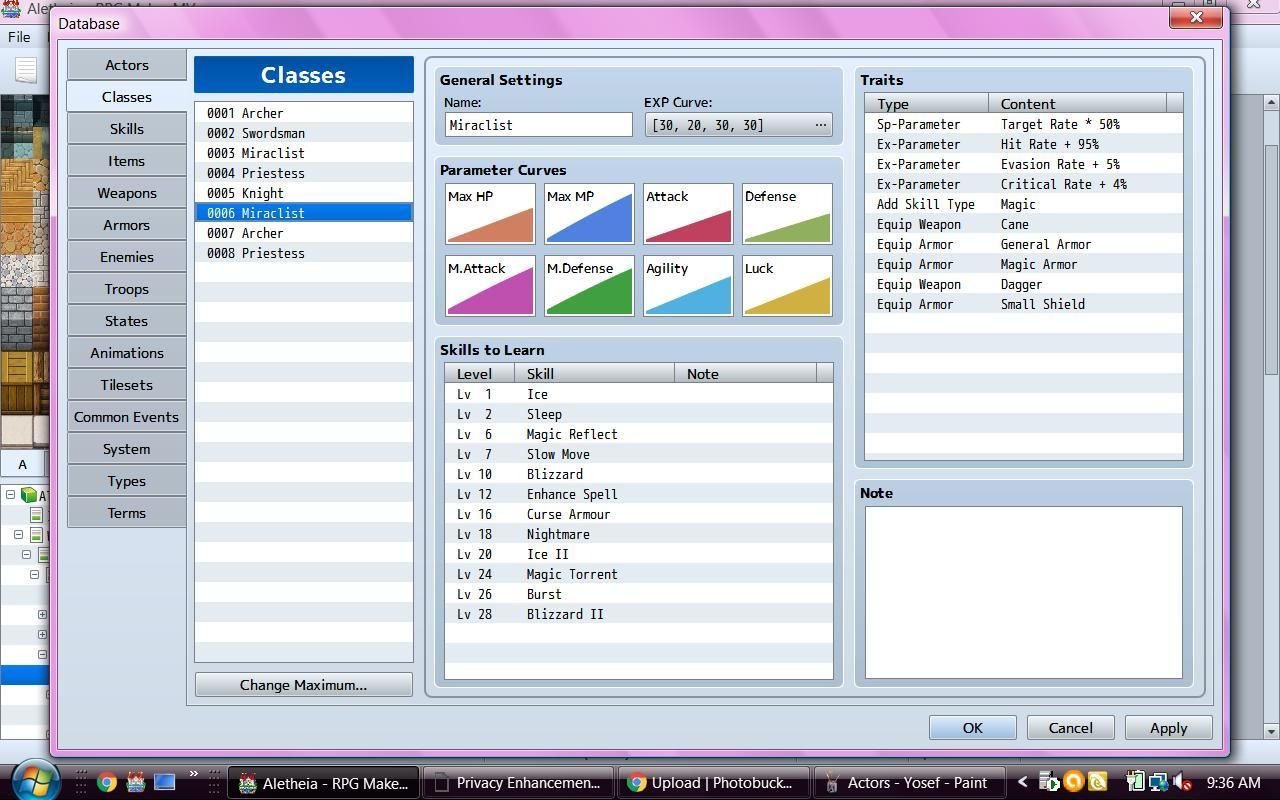Open the Luck parameter curve
Screen dimensions: 1280x800
(787, 286)
